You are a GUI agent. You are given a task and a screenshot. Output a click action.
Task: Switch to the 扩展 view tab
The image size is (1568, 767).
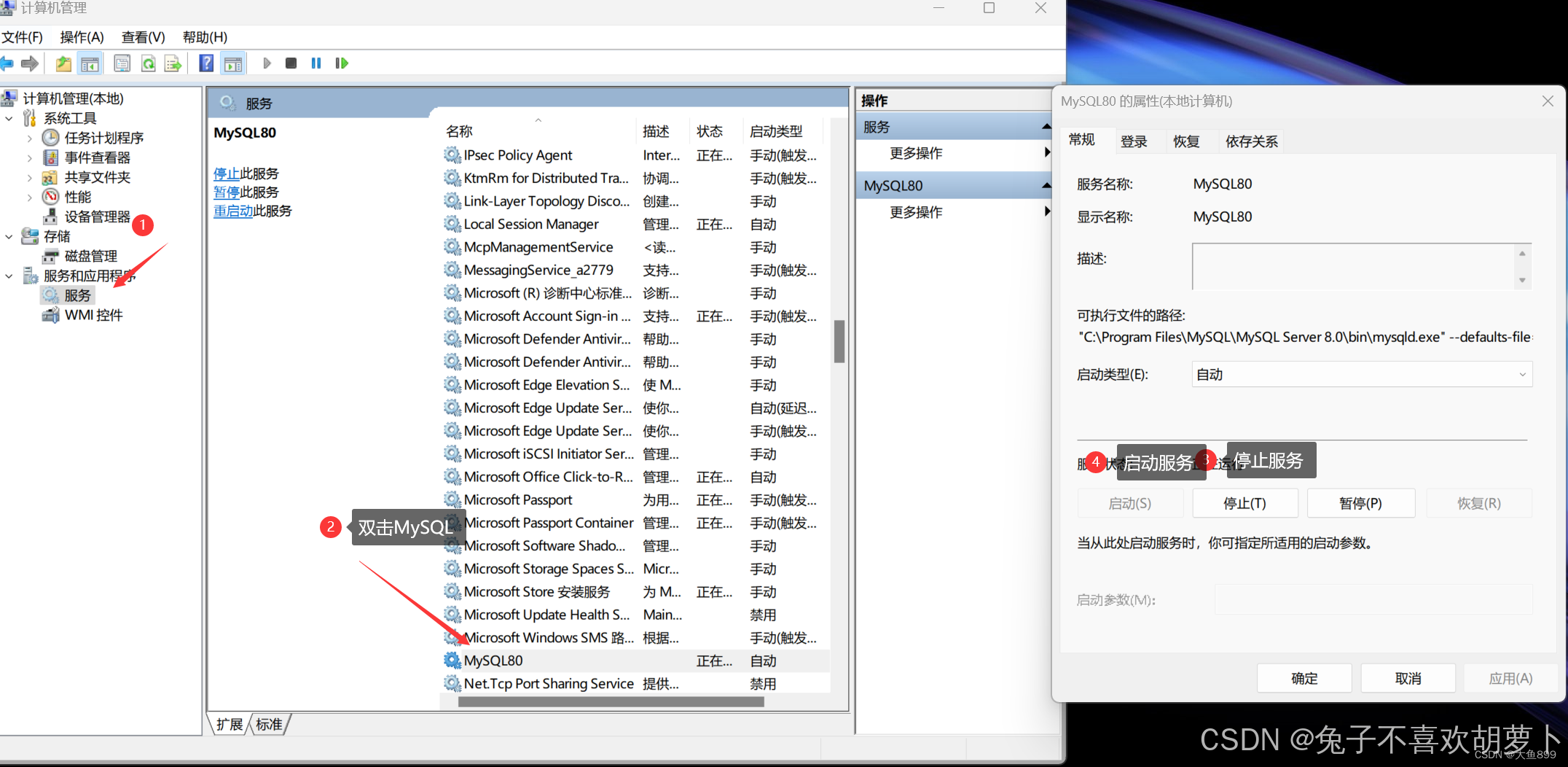point(230,724)
